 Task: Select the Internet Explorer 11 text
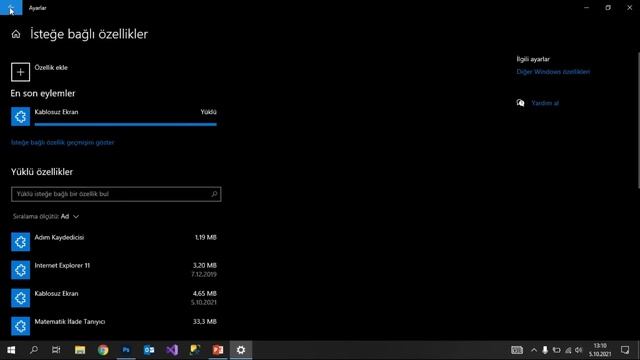[62, 266]
